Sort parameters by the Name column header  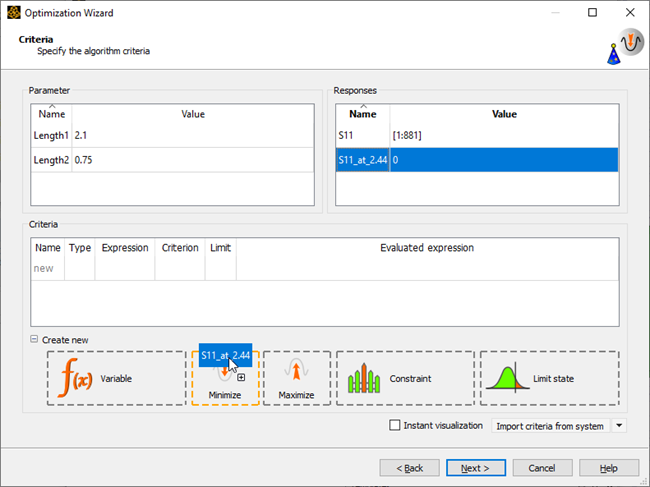[x=52, y=114]
